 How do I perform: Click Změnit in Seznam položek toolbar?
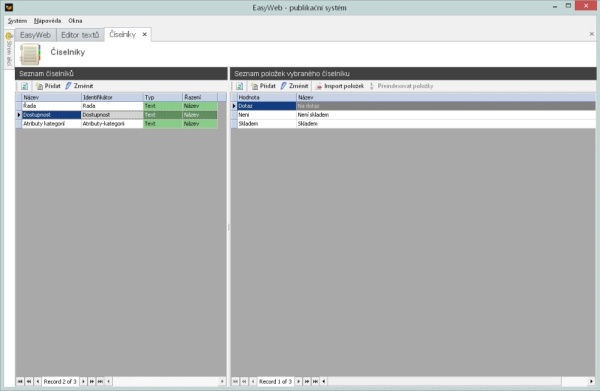click(x=294, y=86)
